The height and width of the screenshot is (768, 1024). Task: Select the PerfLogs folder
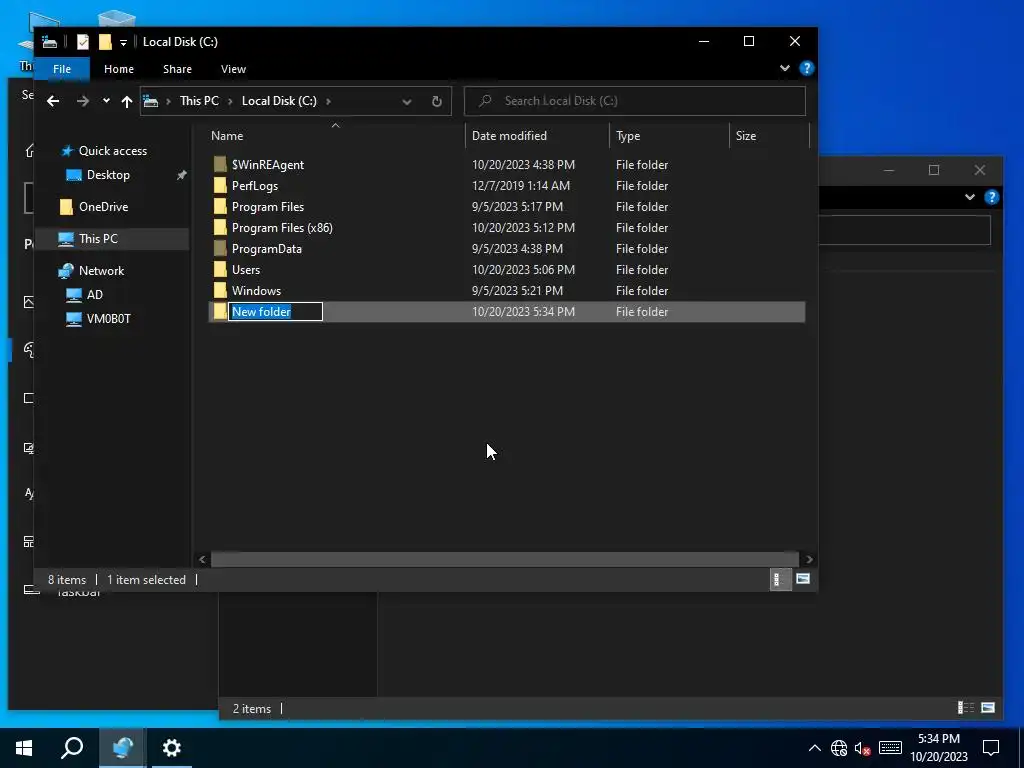pyautogui.click(x=255, y=185)
